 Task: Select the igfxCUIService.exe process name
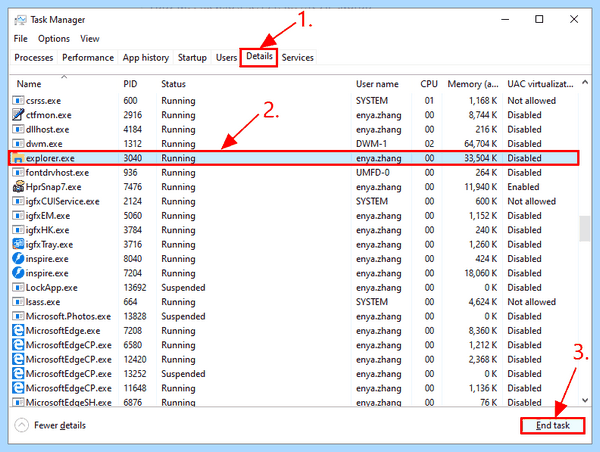63,201
